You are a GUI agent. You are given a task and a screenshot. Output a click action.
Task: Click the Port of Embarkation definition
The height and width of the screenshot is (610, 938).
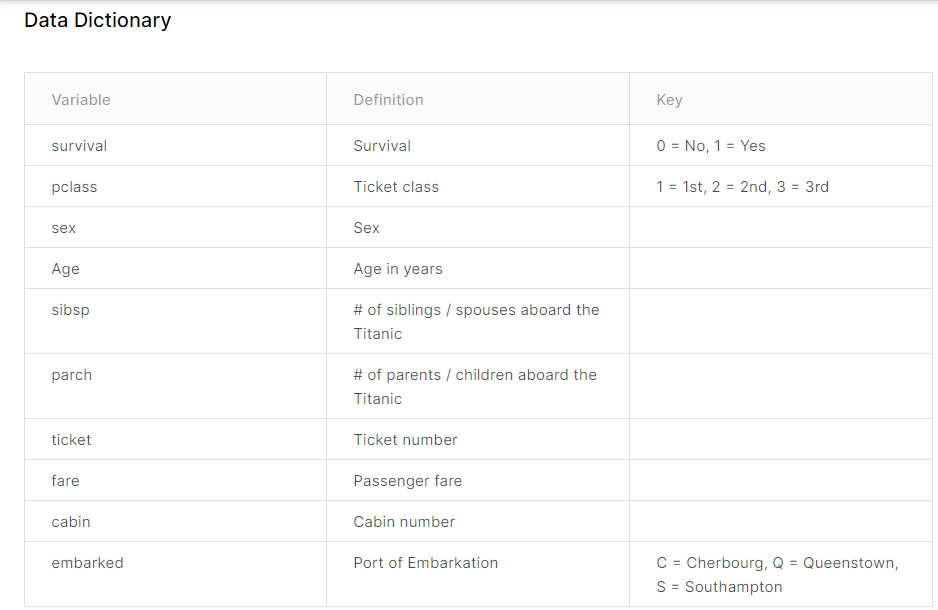tap(425, 563)
